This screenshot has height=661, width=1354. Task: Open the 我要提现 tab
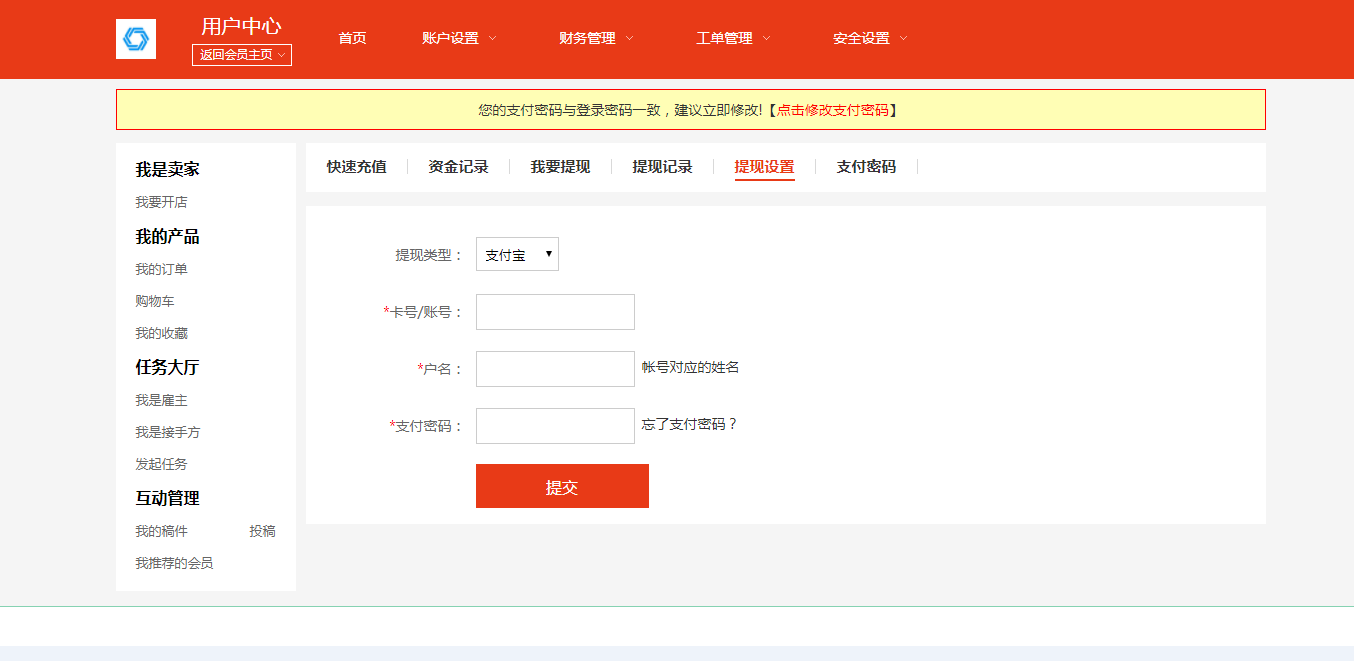click(560, 167)
